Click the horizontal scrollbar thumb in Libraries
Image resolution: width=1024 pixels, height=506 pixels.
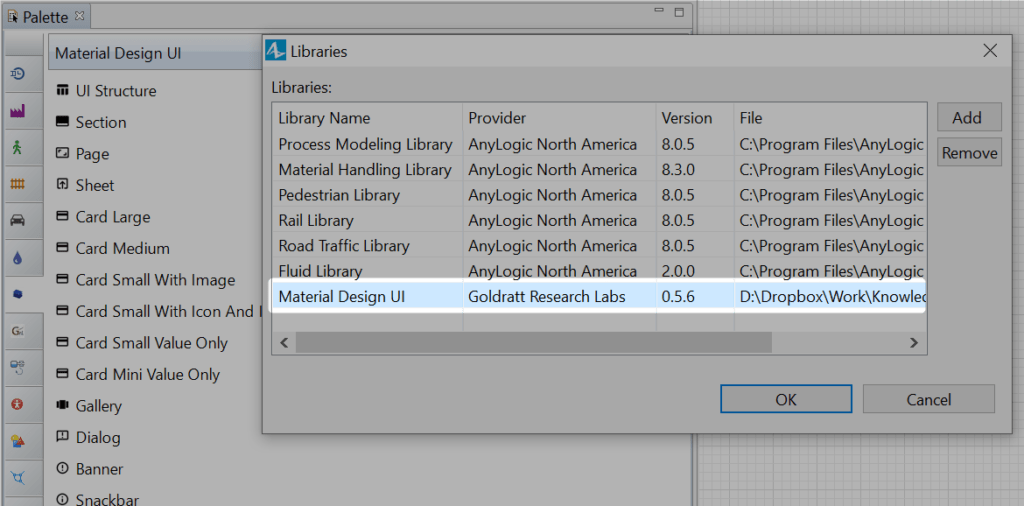pos(533,342)
